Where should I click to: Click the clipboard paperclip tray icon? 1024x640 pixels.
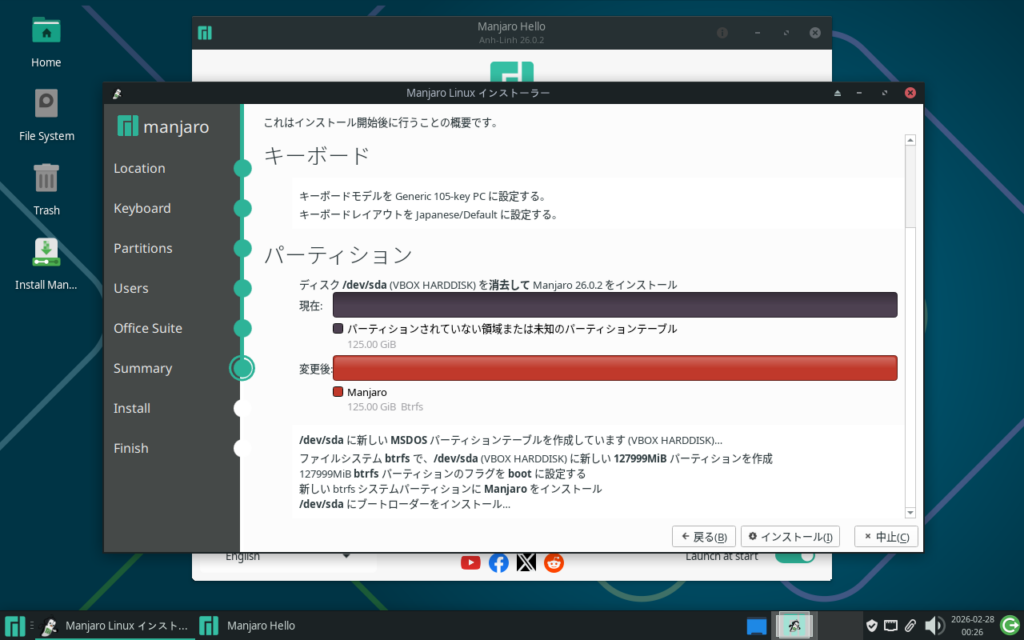click(x=910, y=626)
